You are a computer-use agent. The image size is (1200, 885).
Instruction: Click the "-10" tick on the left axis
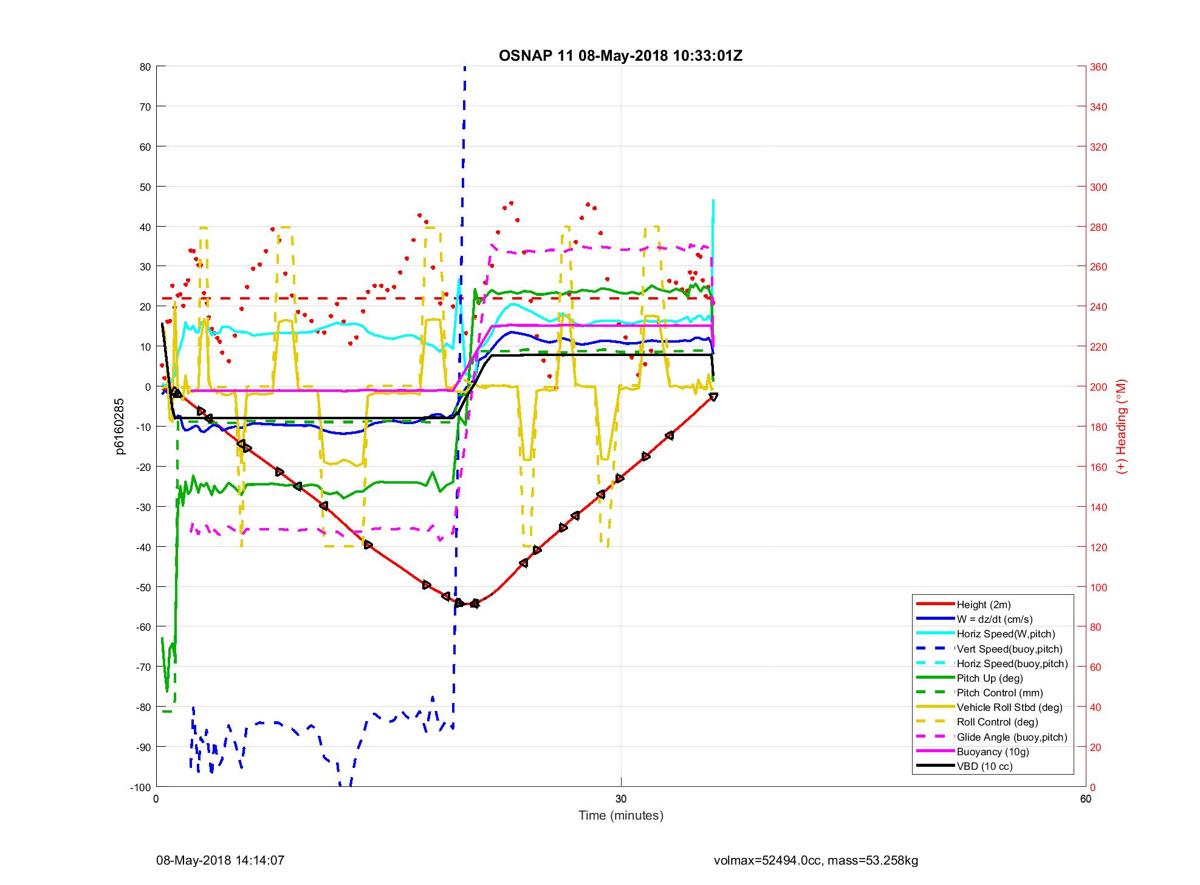143,427
